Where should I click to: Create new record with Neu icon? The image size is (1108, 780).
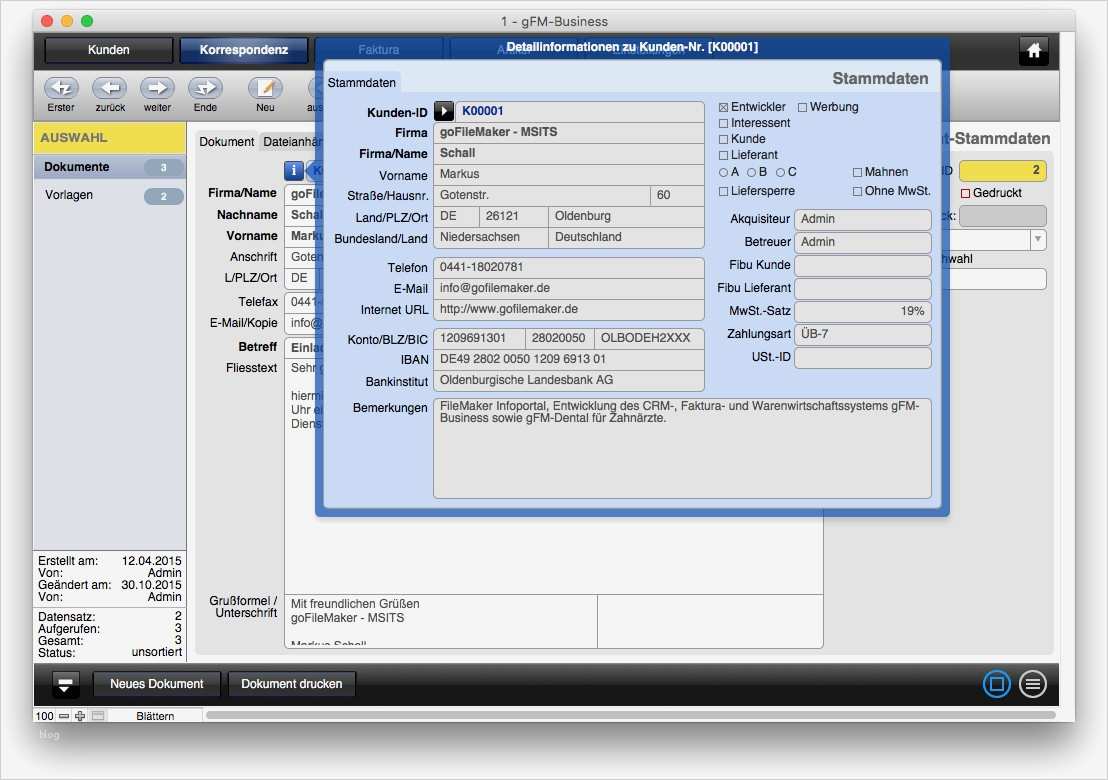[x=266, y=88]
